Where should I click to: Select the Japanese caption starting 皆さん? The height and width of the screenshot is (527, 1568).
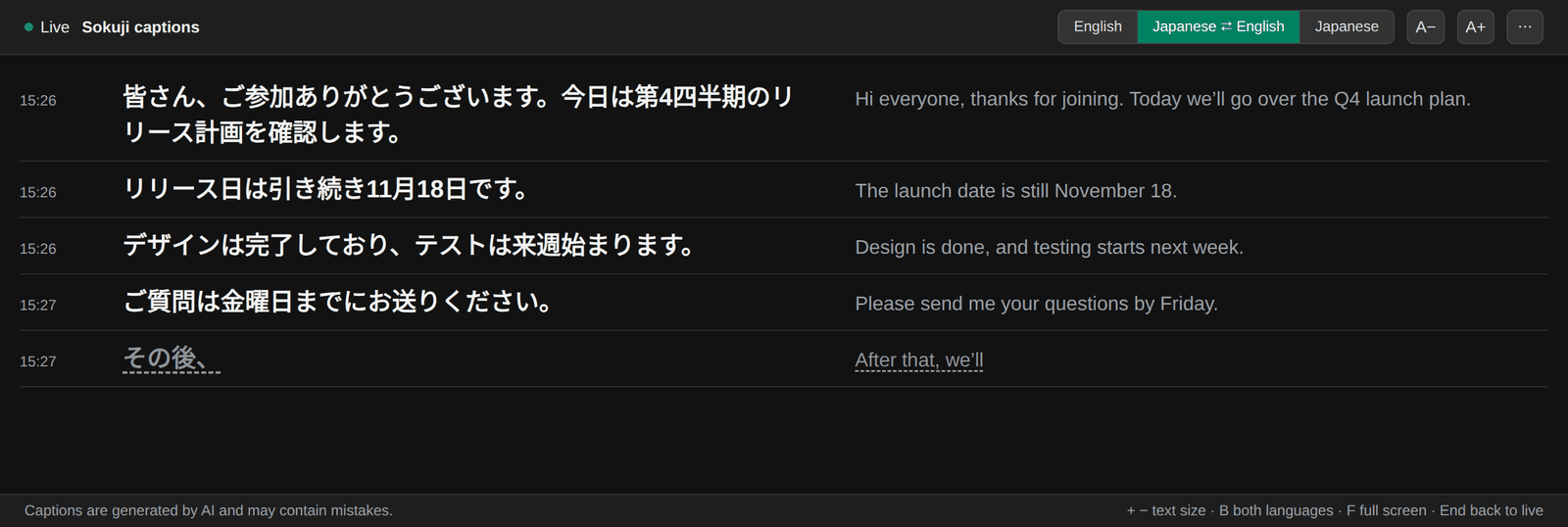(x=459, y=114)
